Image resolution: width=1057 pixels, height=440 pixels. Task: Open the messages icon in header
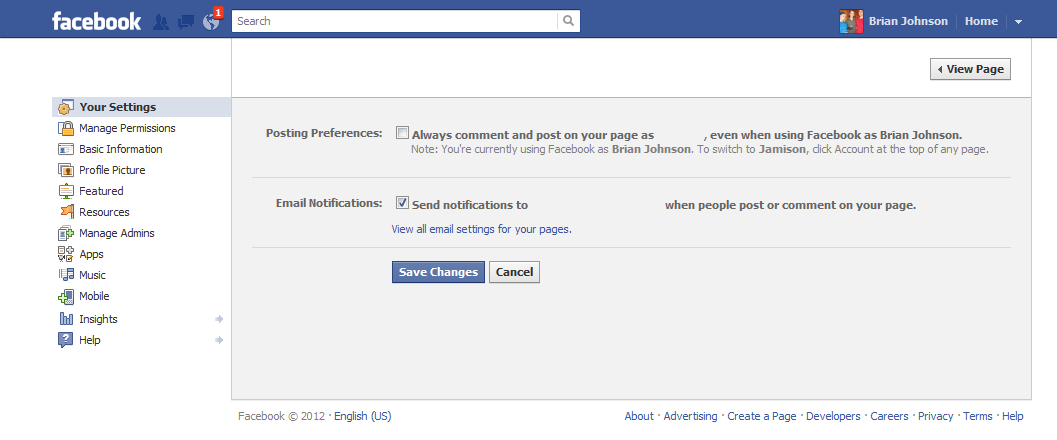(x=185, y=22)
